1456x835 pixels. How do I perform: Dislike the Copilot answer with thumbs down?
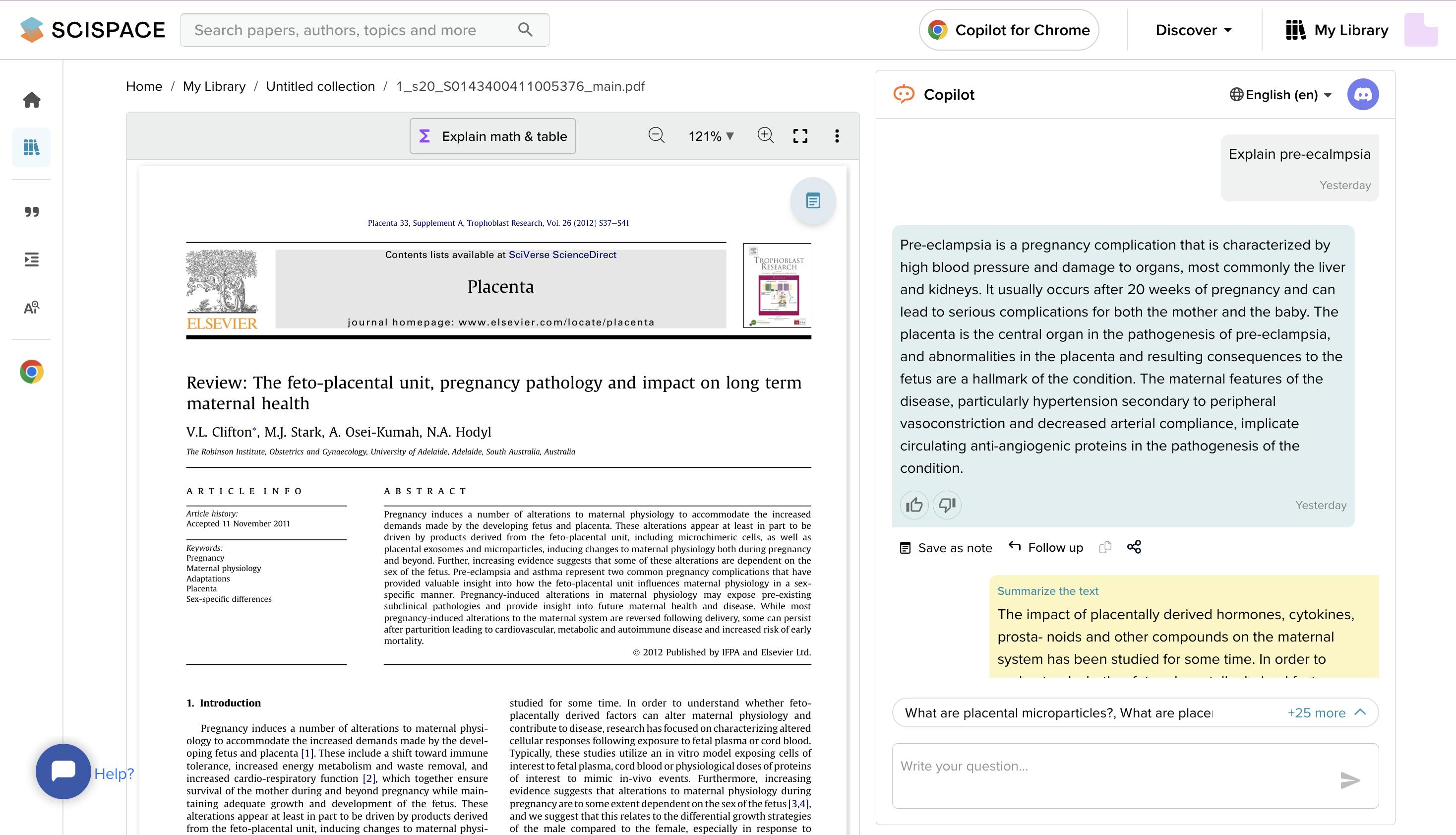click(x=947, y=505)
